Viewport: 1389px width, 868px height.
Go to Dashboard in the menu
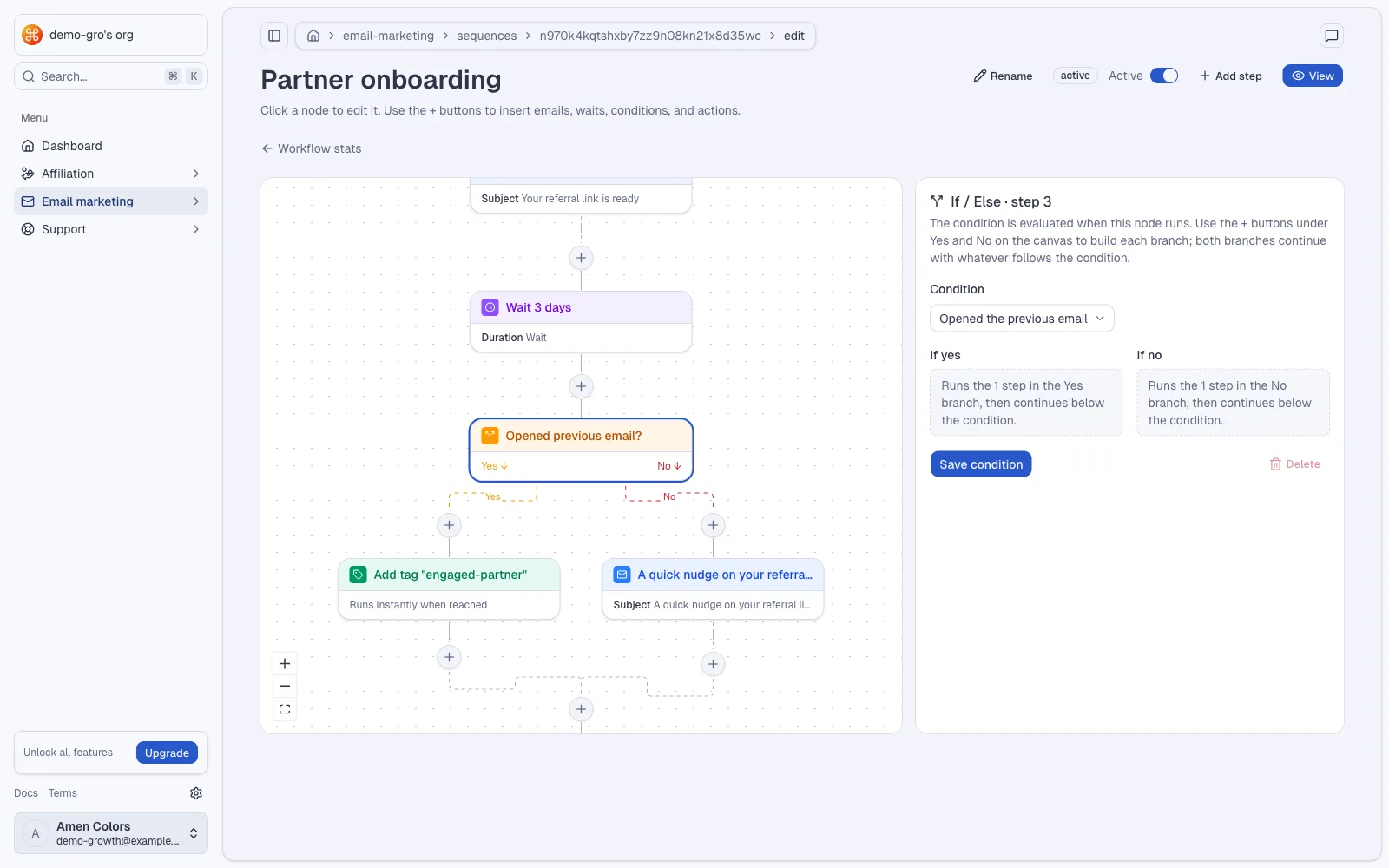[111, 146]
